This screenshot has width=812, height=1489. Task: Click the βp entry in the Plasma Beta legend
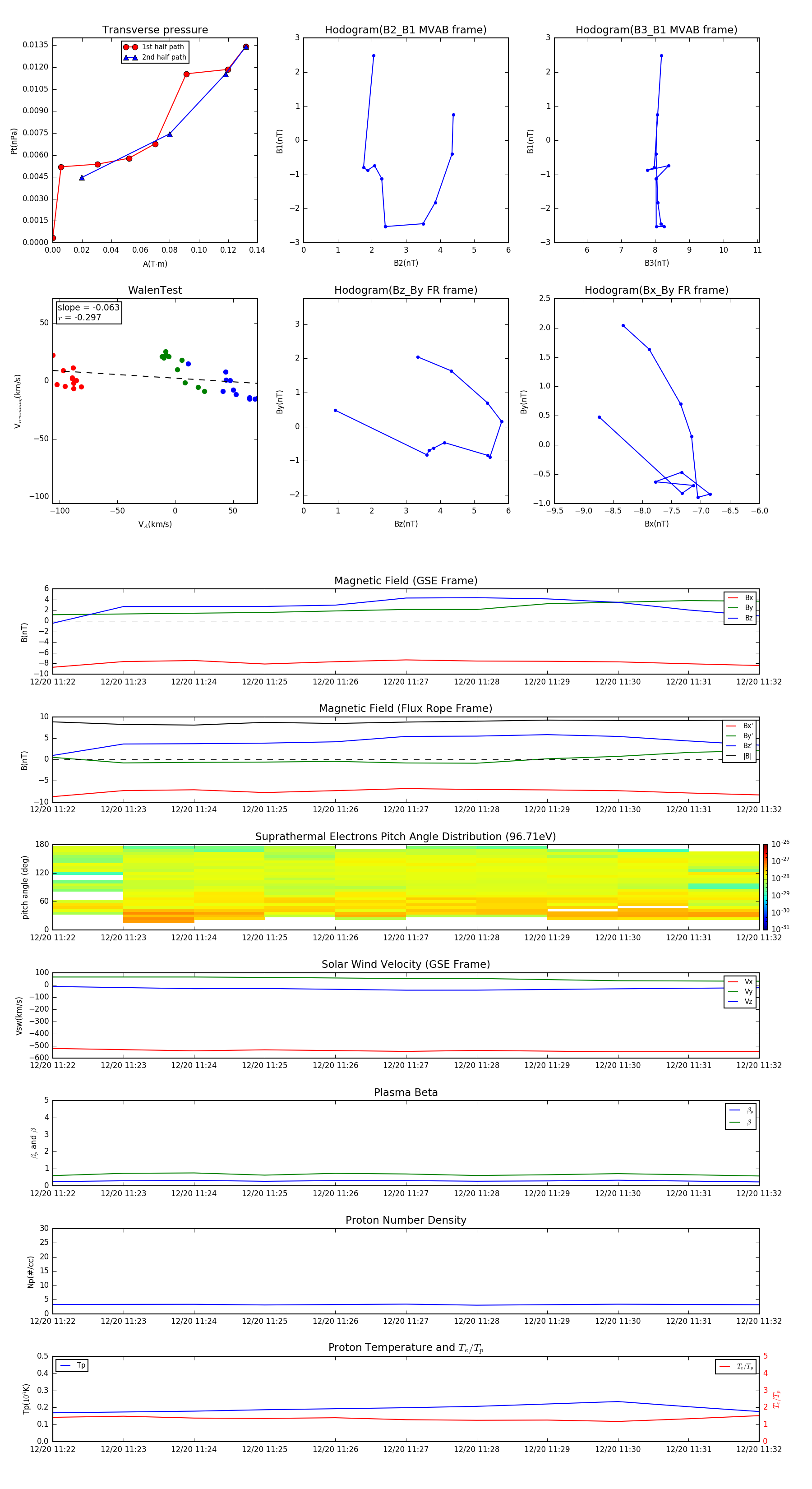point(741,1110)
